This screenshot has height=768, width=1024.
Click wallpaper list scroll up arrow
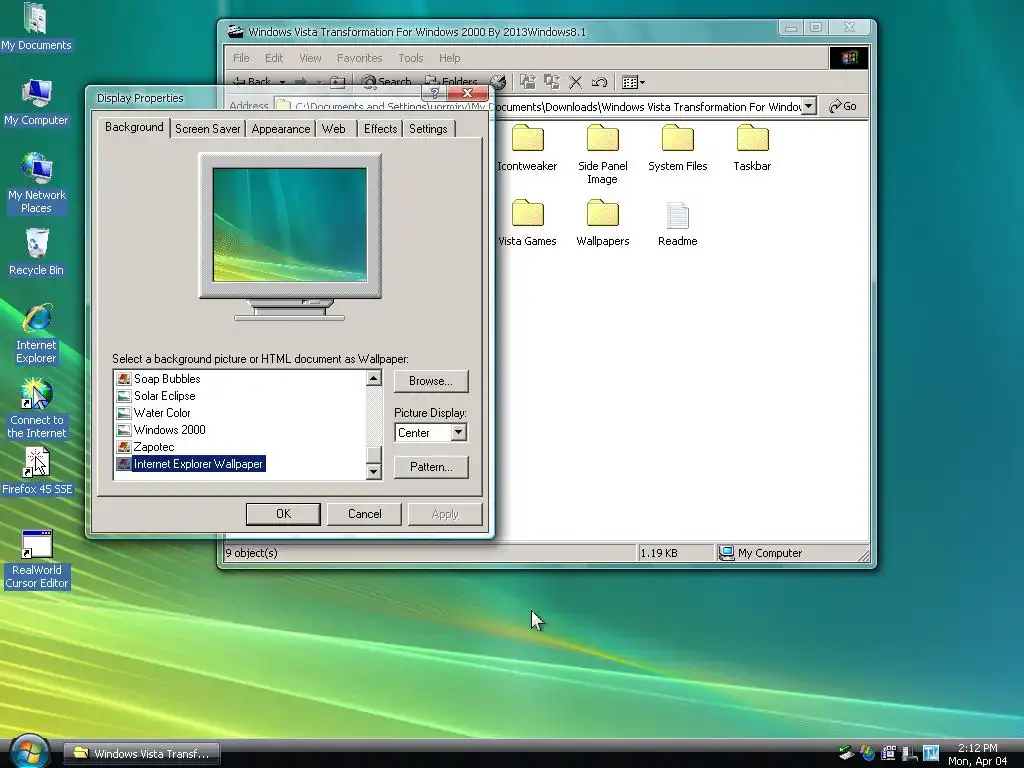pos(374,378)
